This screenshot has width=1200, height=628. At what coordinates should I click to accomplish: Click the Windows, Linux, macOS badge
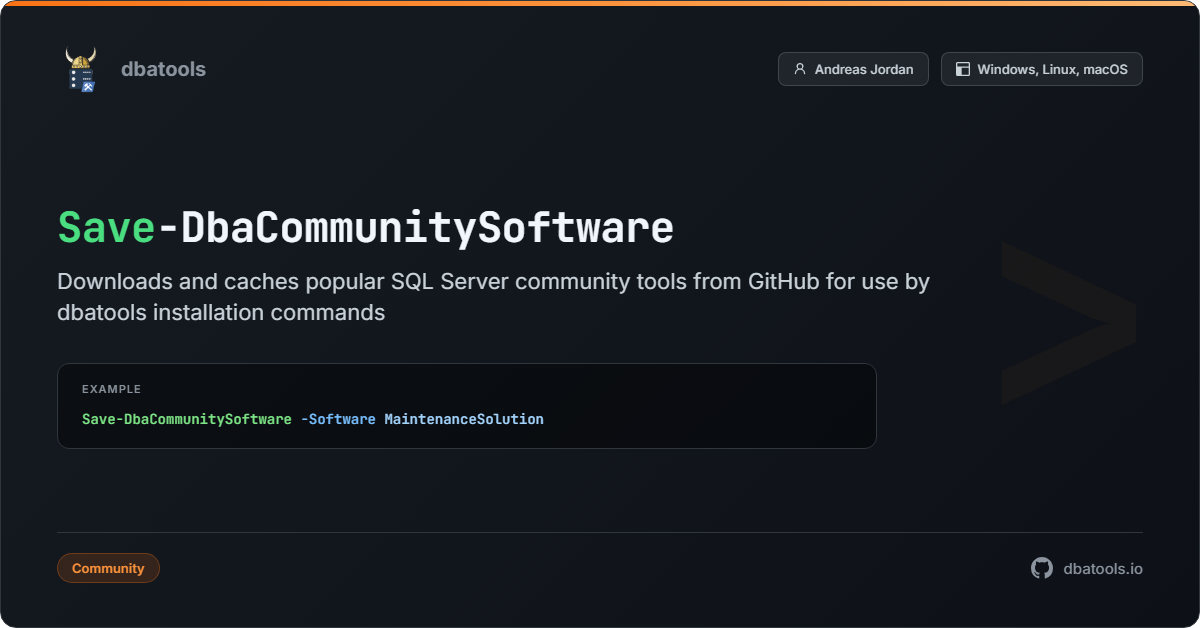1041,69
